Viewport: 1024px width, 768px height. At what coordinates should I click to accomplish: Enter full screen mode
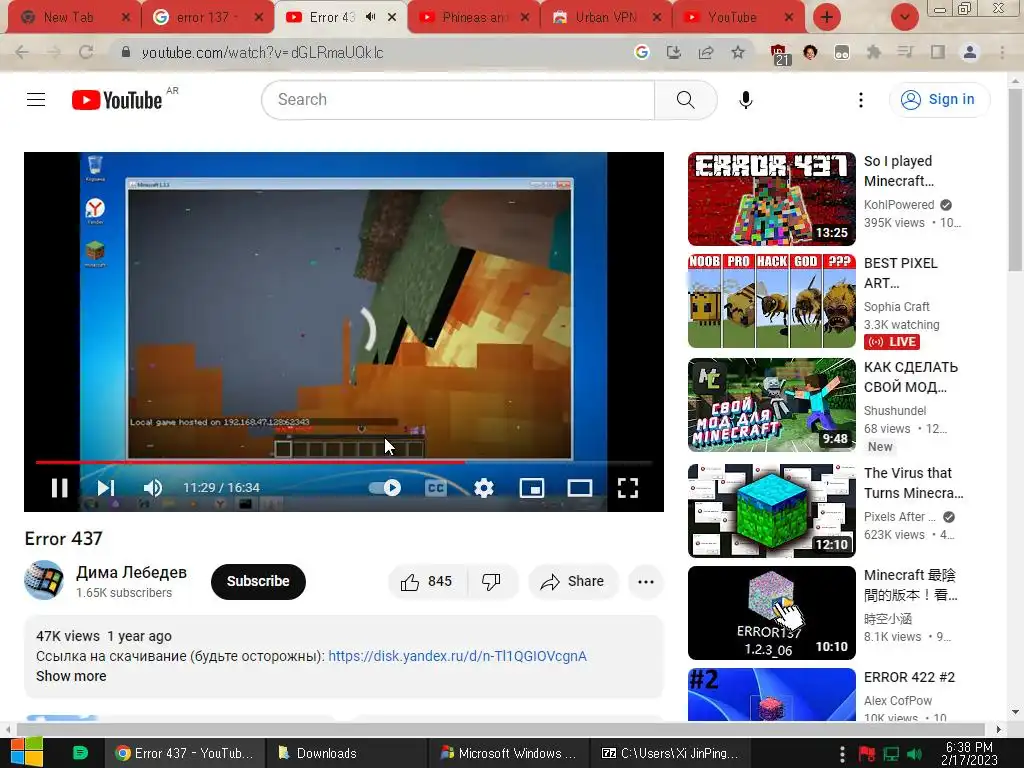(628, 487)
